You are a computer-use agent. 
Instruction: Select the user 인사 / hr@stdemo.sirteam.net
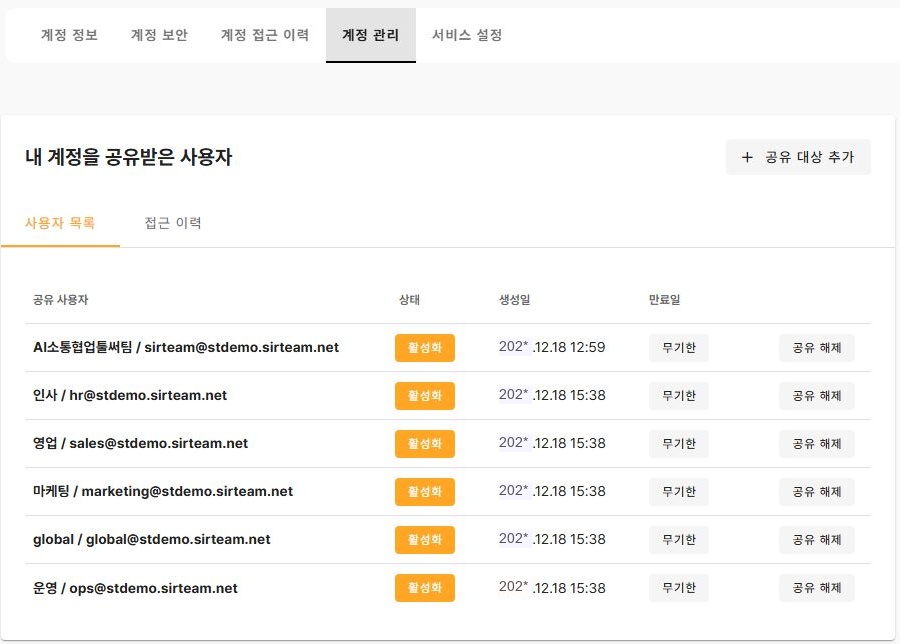pos(130,395)
